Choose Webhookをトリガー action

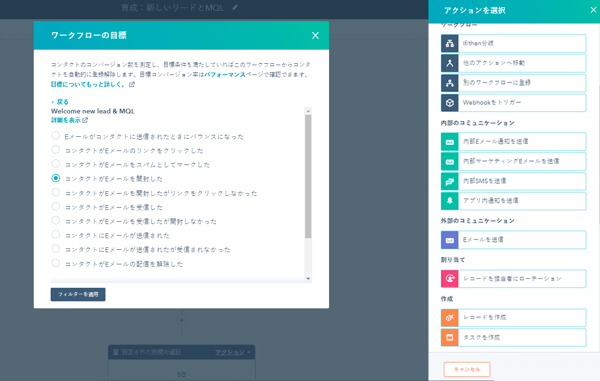(514, 103)
